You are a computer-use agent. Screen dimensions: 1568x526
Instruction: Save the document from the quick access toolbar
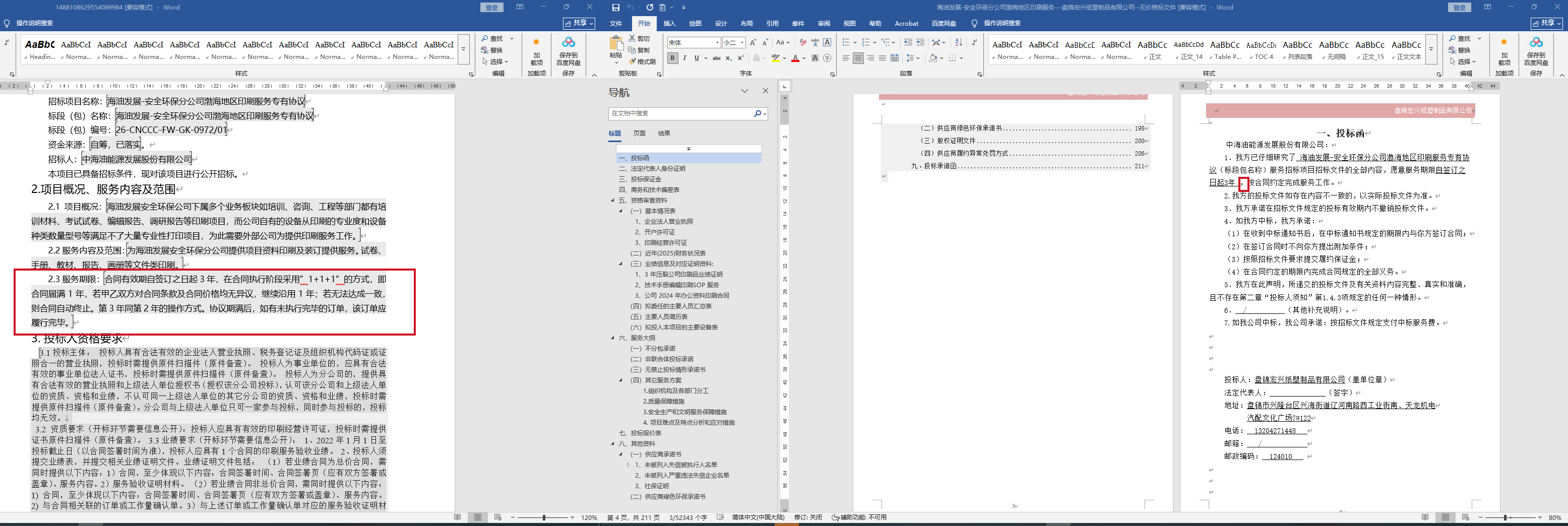[x=615, y=7]
